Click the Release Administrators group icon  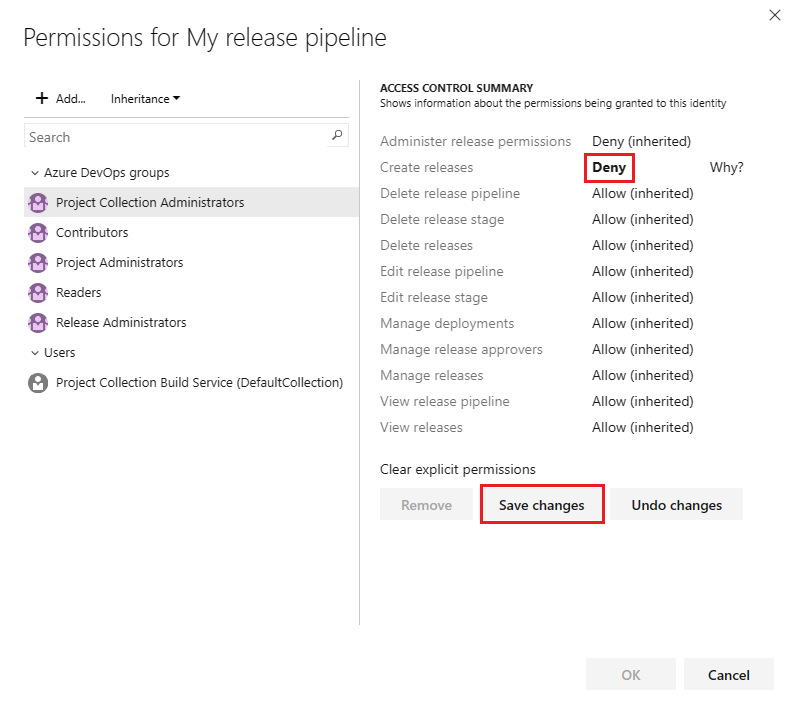(38, 323)
